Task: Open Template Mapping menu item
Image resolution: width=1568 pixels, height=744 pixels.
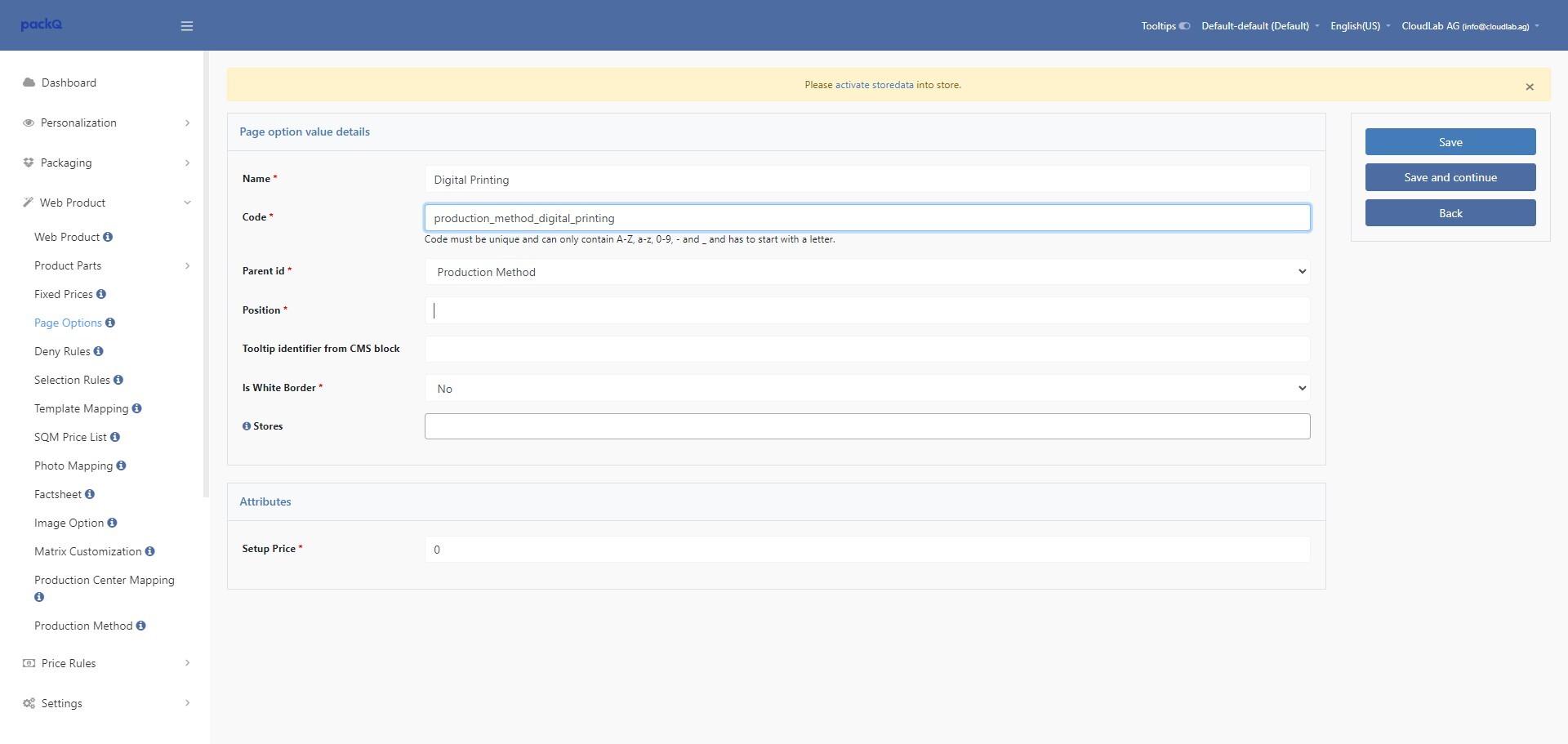Action: (82, 408)
